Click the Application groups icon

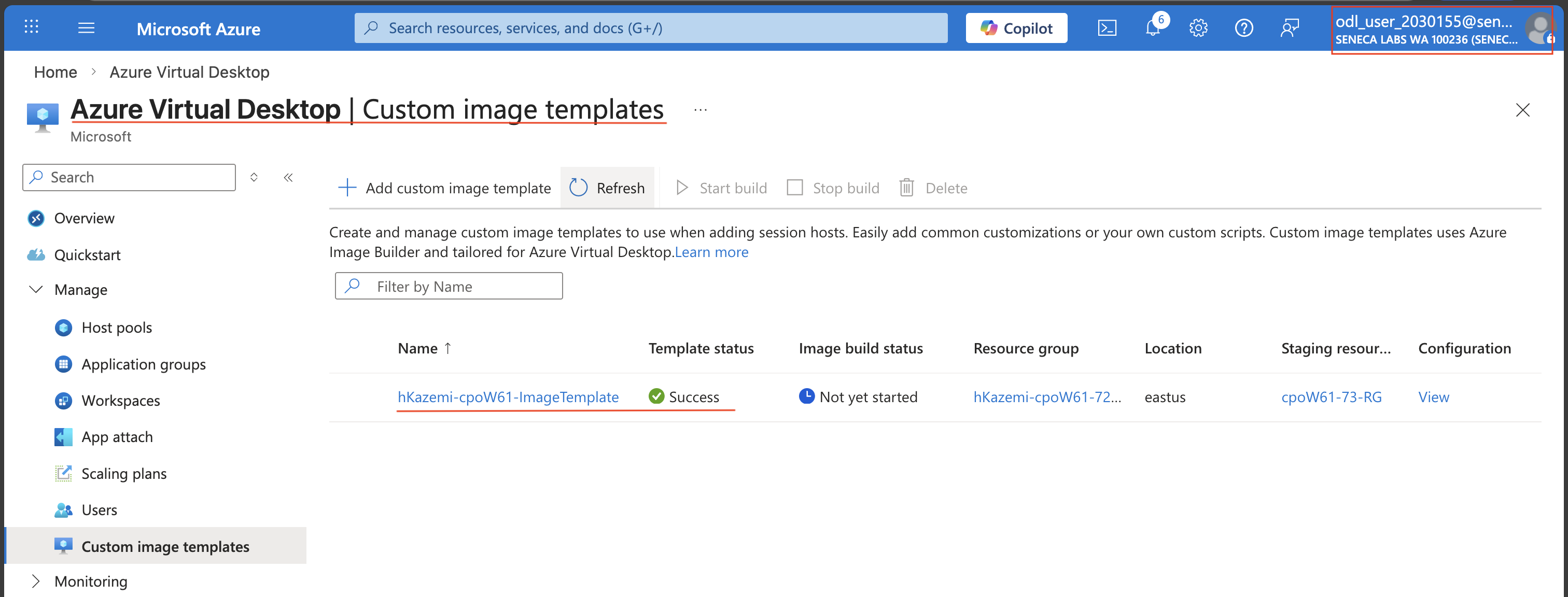pos(63,364)
